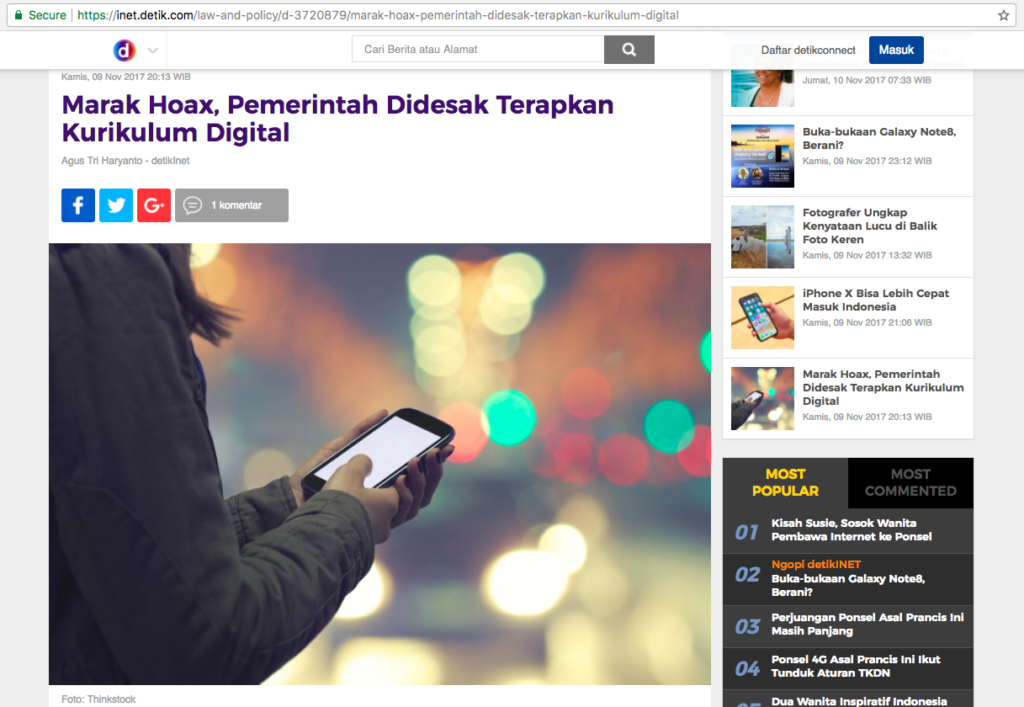1024x707 pixels.
Task: Switch to the Most Popular tab
Action: point(785,483)
